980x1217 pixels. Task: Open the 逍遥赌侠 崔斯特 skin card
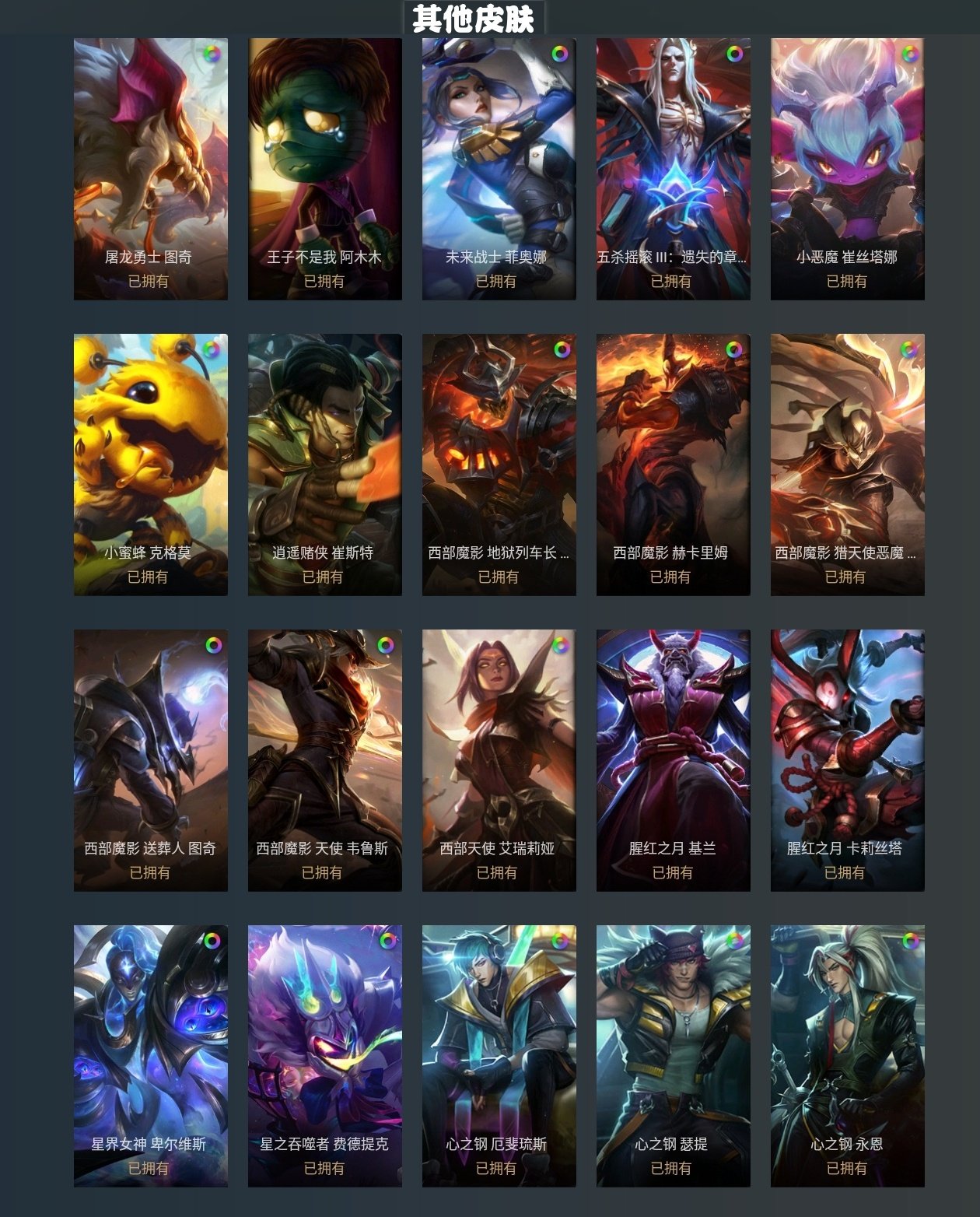point(325,465)
